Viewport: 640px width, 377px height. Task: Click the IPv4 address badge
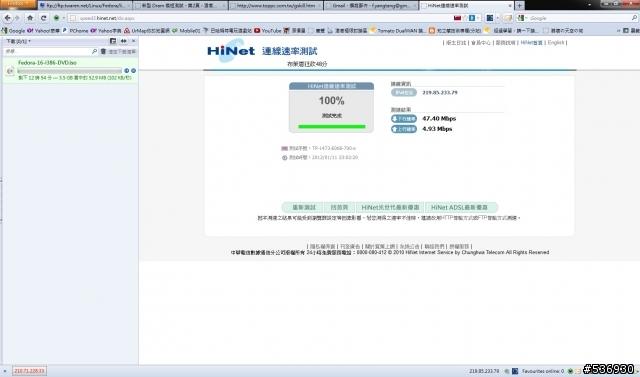pos(404,93)
